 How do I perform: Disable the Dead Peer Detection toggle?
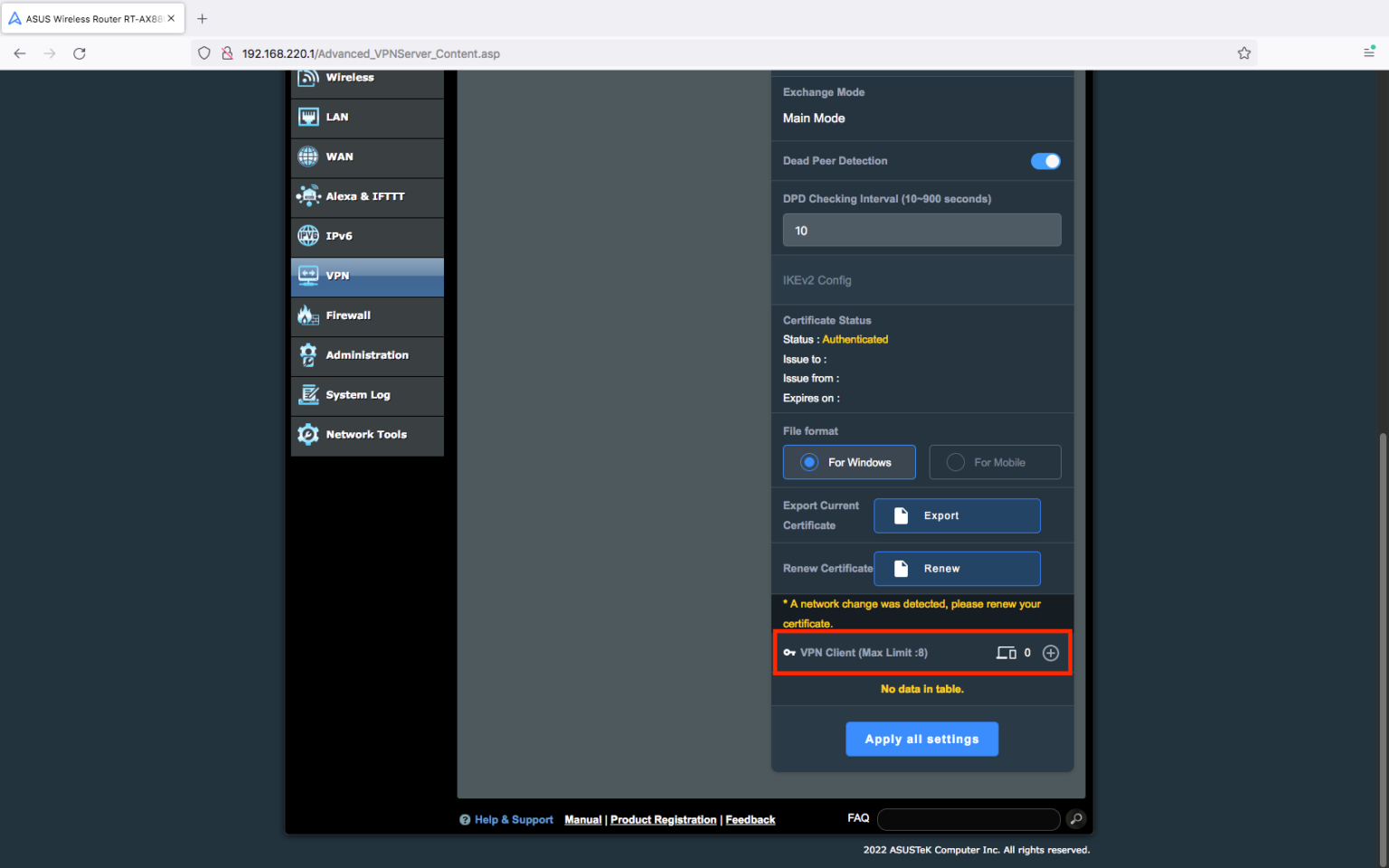point(1045,160)
